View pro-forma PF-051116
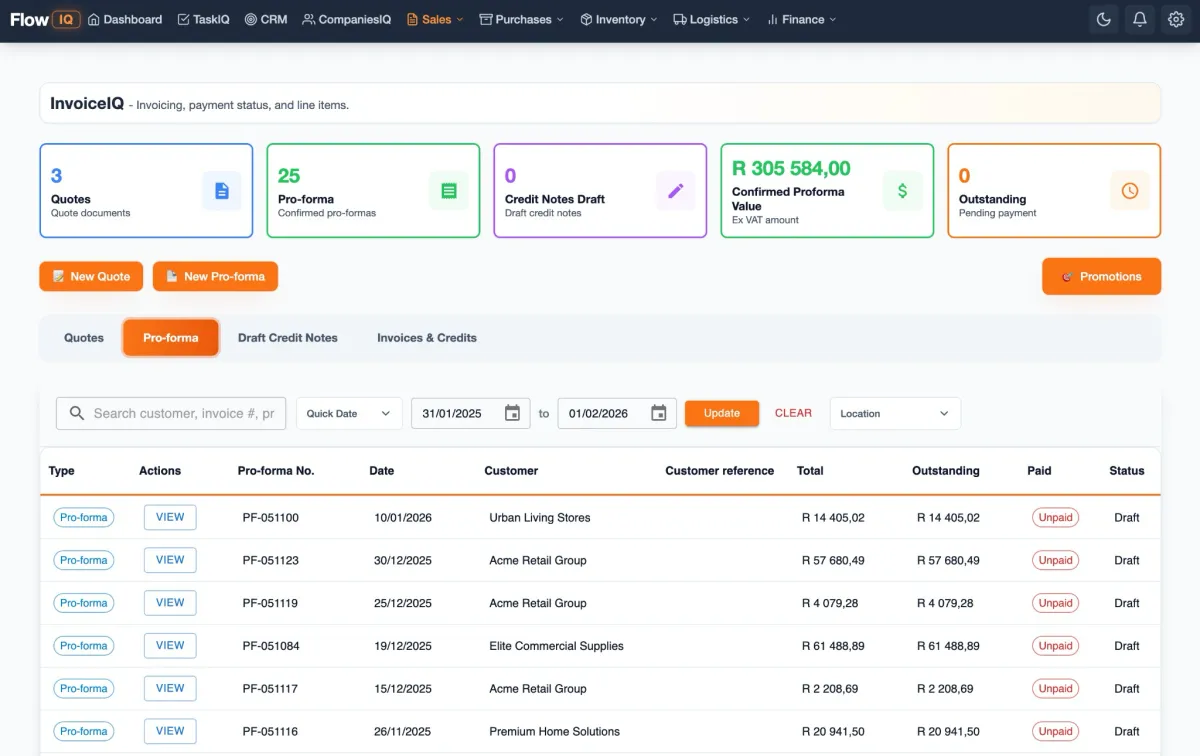The width and height of the screenshot is (1200, 756). pos(170,731)
